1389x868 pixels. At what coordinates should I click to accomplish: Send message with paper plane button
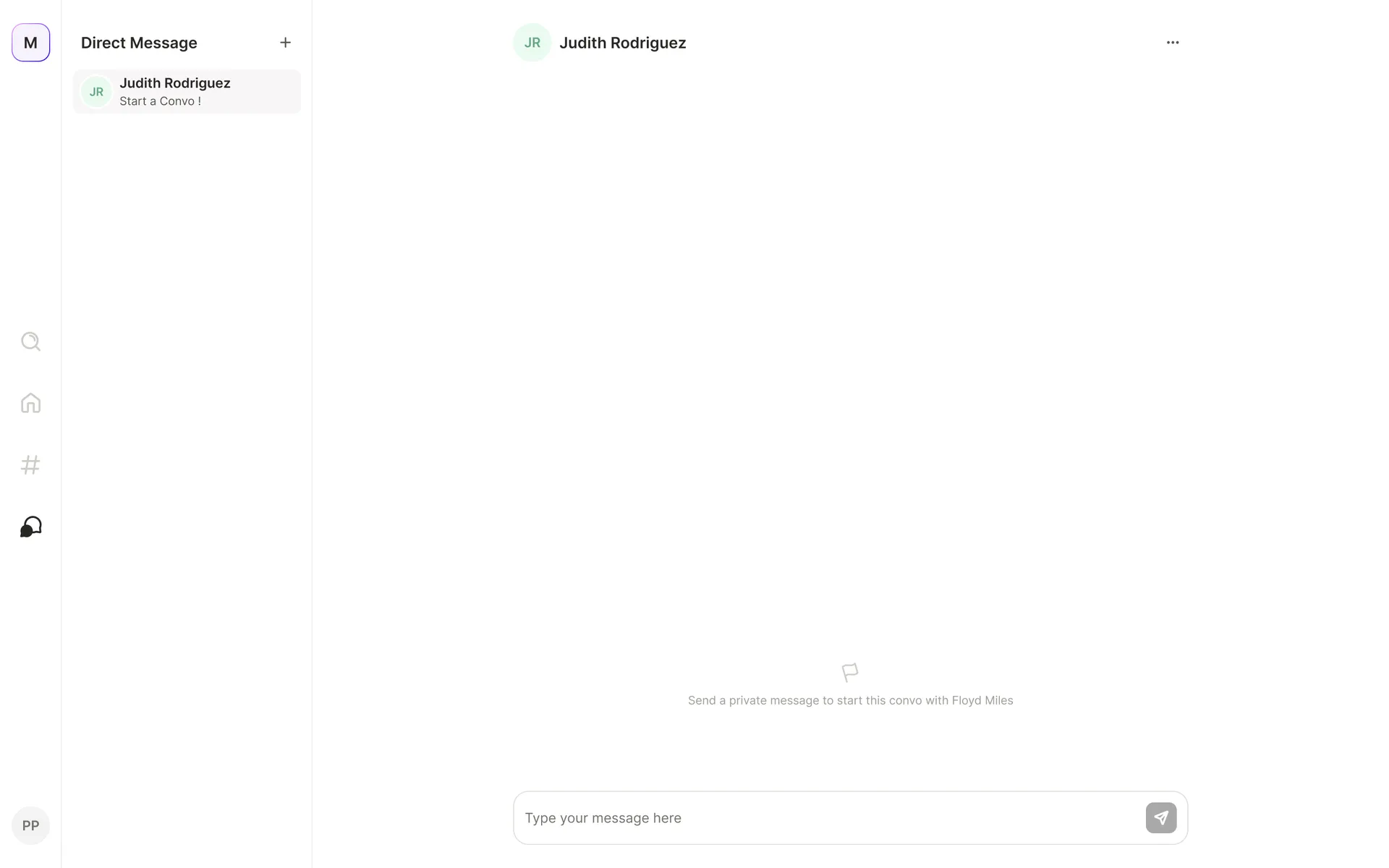click(1161, 818)
